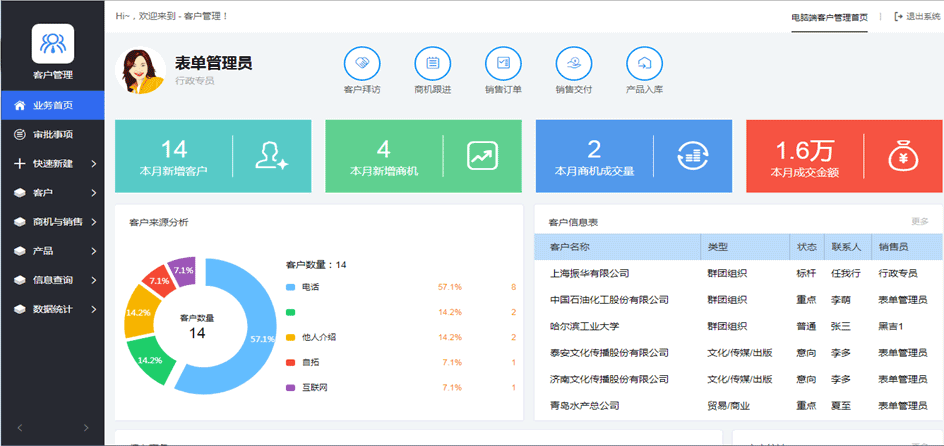This screenshot has height=446, width=944.
Task: Click the trend chart icon on 本月新增商机 card
Action: point(482,155)
